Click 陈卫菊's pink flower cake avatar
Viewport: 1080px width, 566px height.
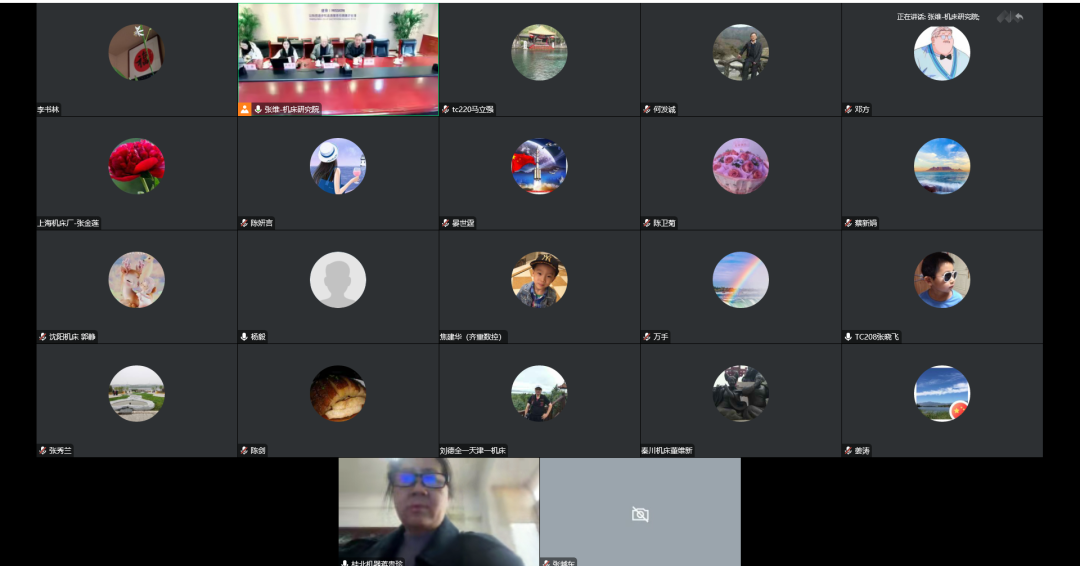coord(740,166)
